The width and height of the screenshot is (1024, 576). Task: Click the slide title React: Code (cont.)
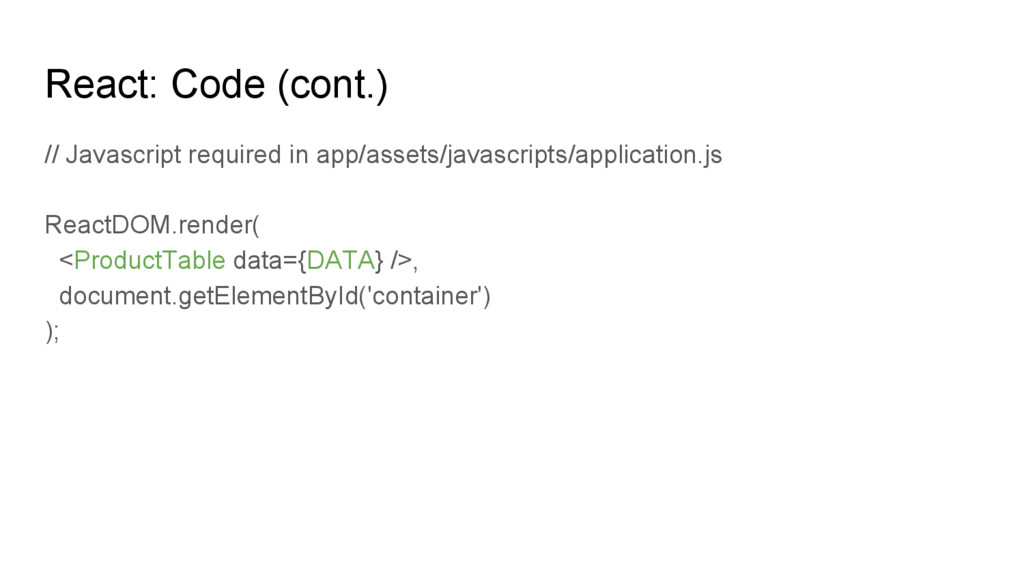pyautogui.click(x=216, y=85)
